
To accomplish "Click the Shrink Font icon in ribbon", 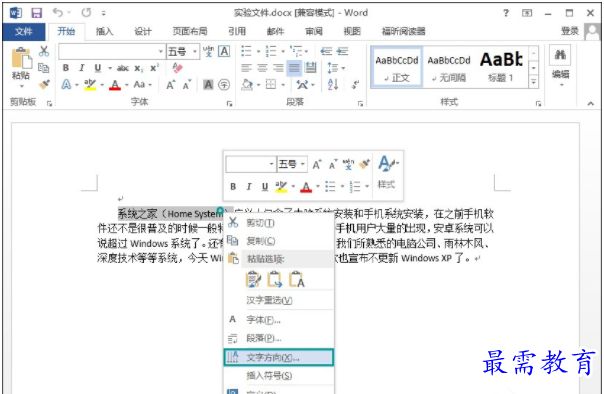I will 187,85.
